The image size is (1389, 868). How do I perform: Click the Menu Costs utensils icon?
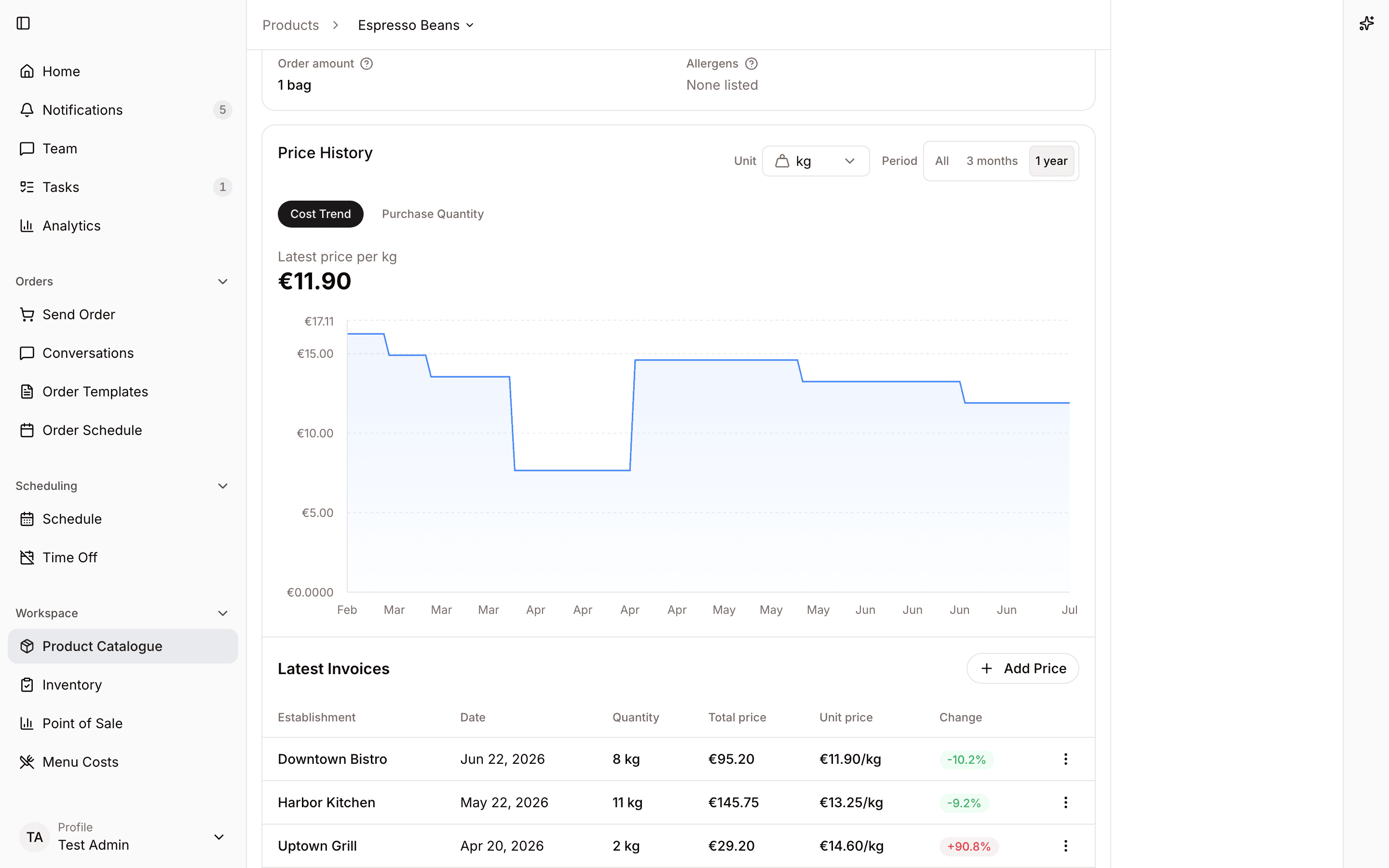27,762
